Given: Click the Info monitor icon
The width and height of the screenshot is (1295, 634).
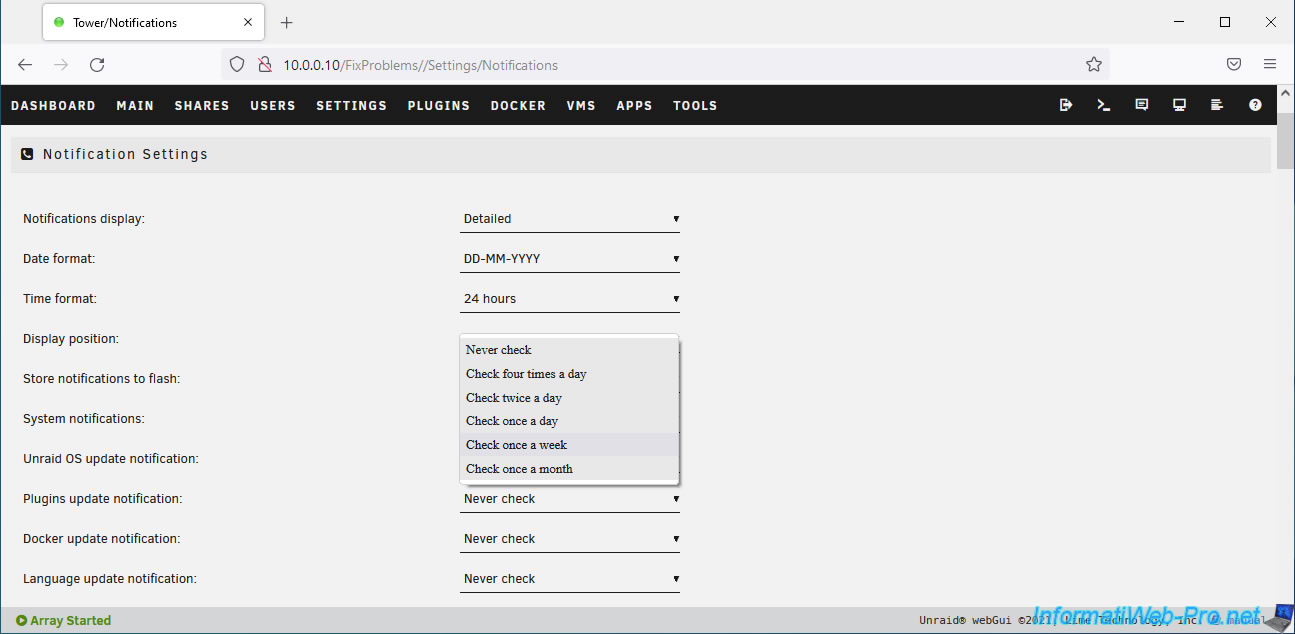Looking at the screenshot, I should click(x=1180, y=105).
